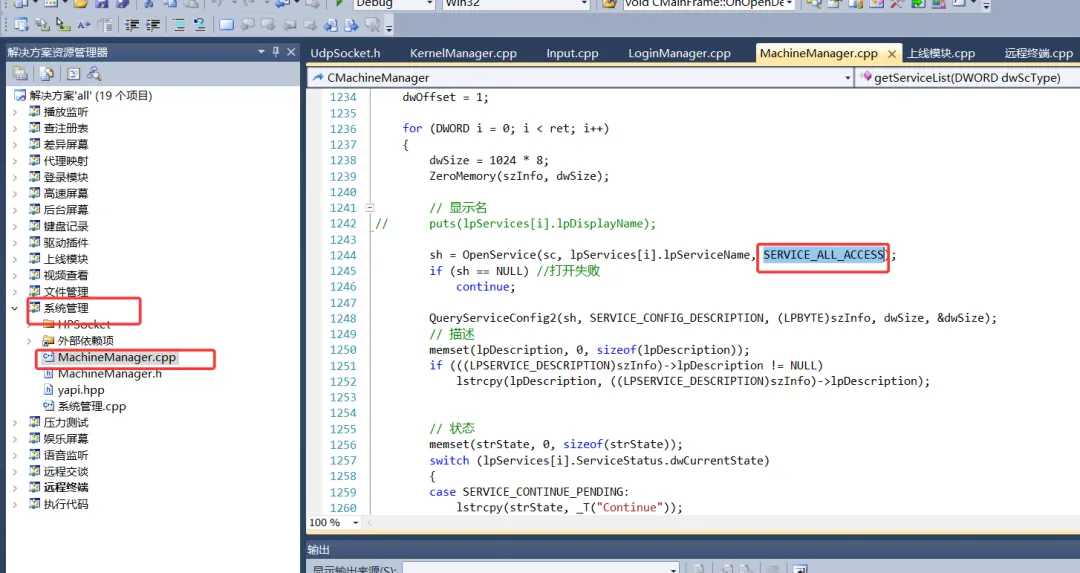Open the Debug configuration dropdown
Image resolution: width=1080 pixels, height=573 pixels.
430,3
